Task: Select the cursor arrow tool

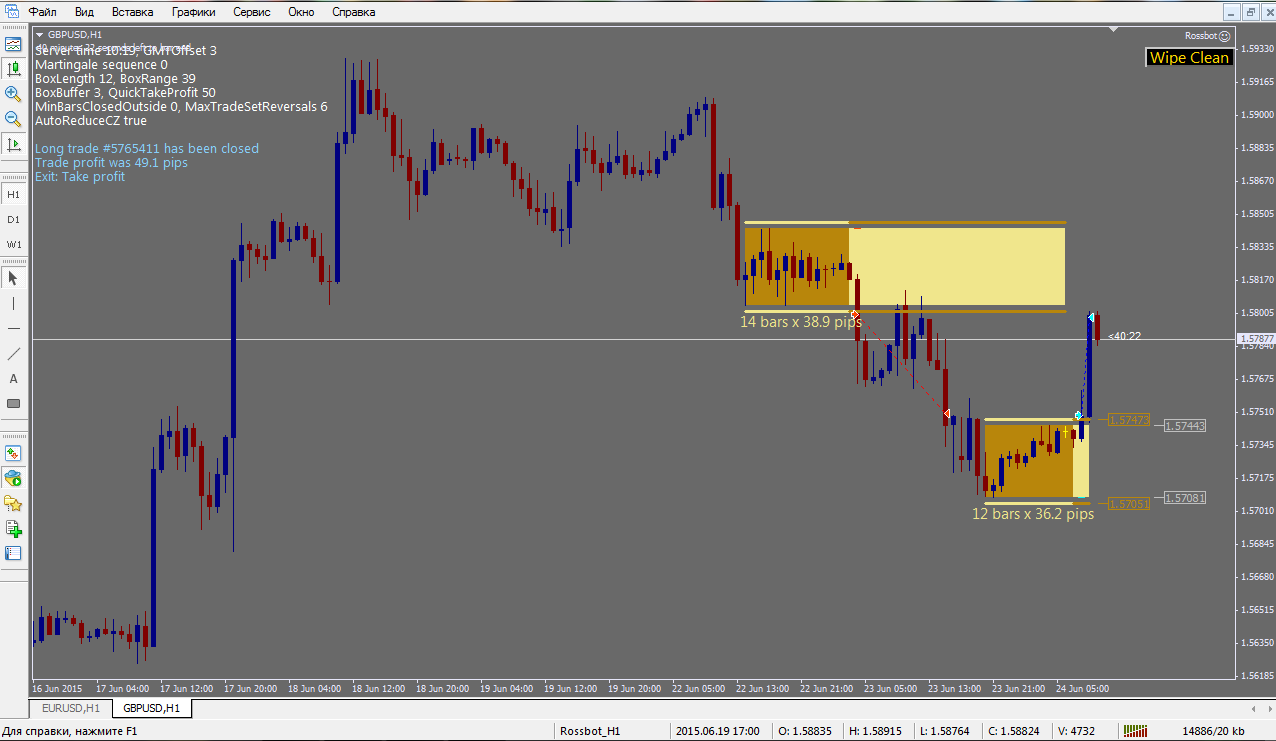Action: tap(13, 278)
